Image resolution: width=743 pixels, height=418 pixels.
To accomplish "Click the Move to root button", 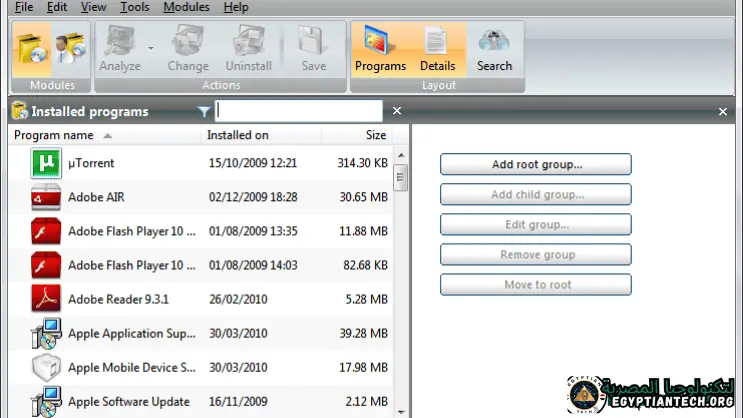I will coord(536,285).
